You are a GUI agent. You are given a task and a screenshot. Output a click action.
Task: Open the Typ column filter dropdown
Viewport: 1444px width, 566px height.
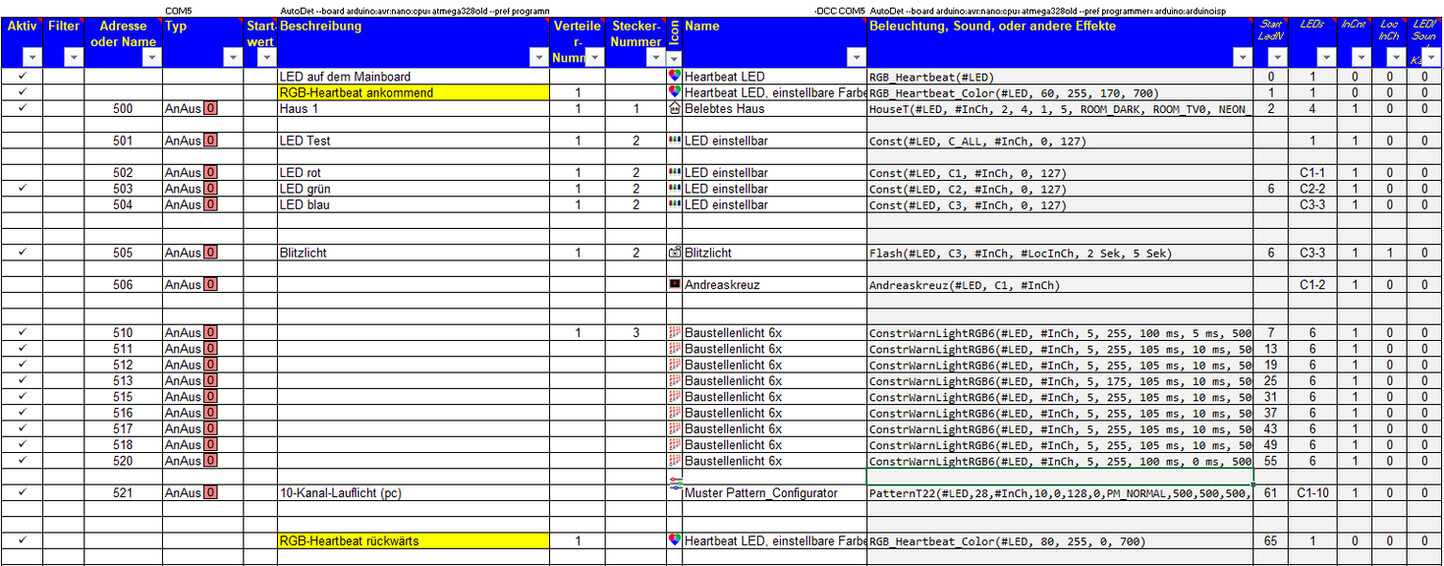[232, 59]
